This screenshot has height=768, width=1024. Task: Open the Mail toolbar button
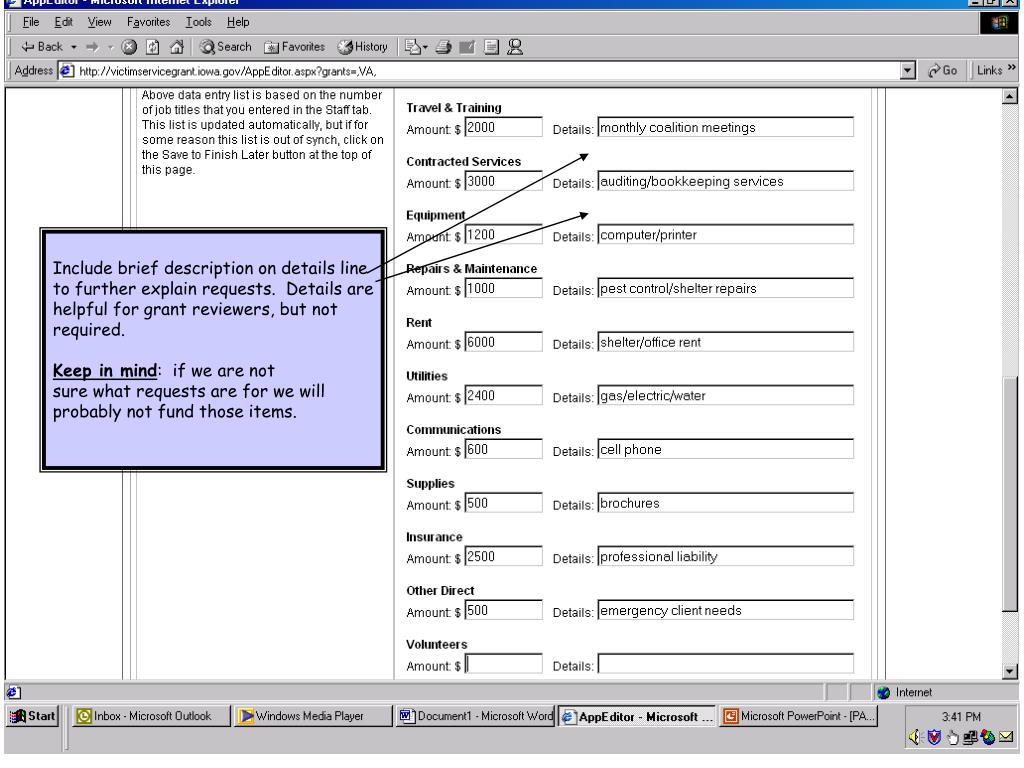click(416, 47)
